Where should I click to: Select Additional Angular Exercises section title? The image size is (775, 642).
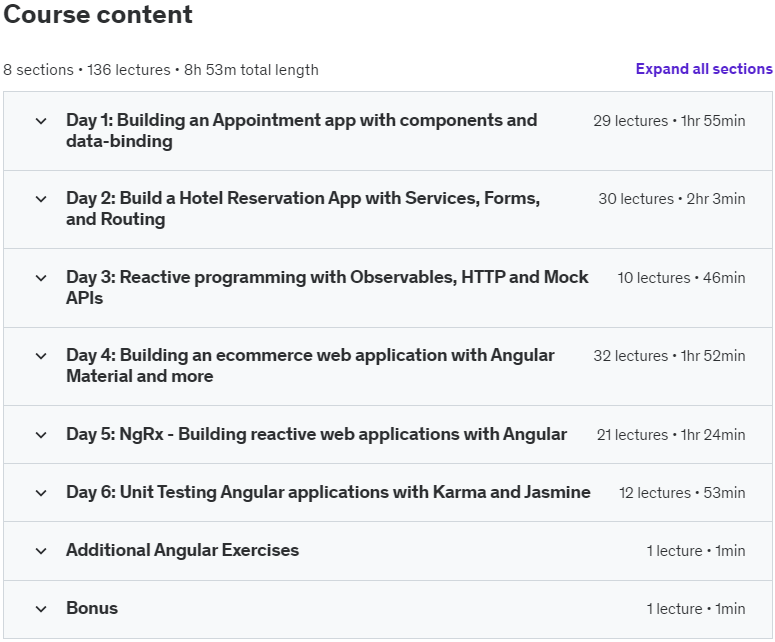point(182,550)
